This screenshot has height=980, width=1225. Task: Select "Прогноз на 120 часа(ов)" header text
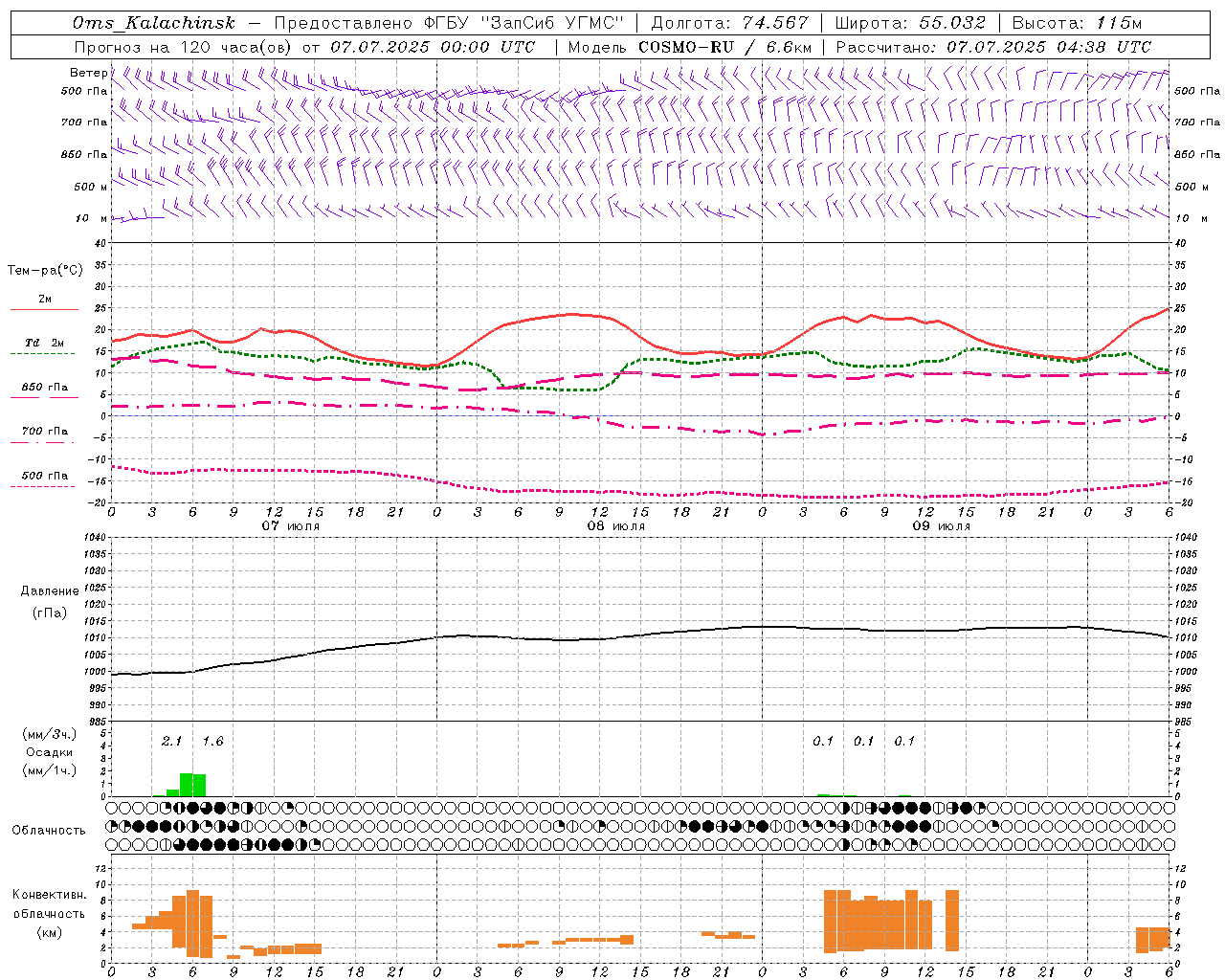tap(184, 47)
